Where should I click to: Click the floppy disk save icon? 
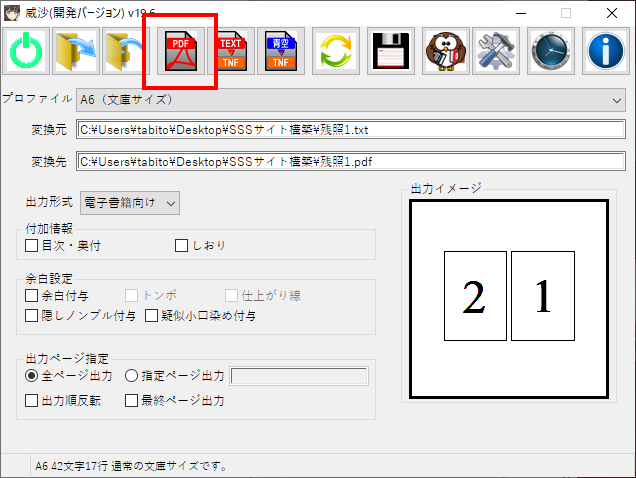click(x=391, y=51)
